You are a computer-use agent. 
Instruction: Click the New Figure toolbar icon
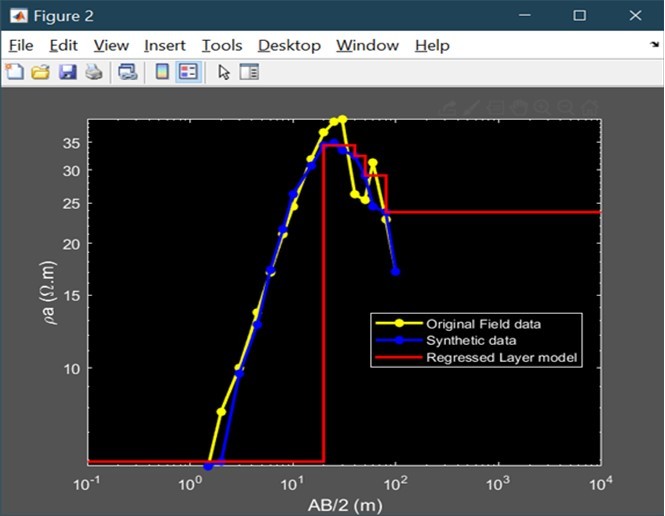pyautogui.click(x=15, y=72)
